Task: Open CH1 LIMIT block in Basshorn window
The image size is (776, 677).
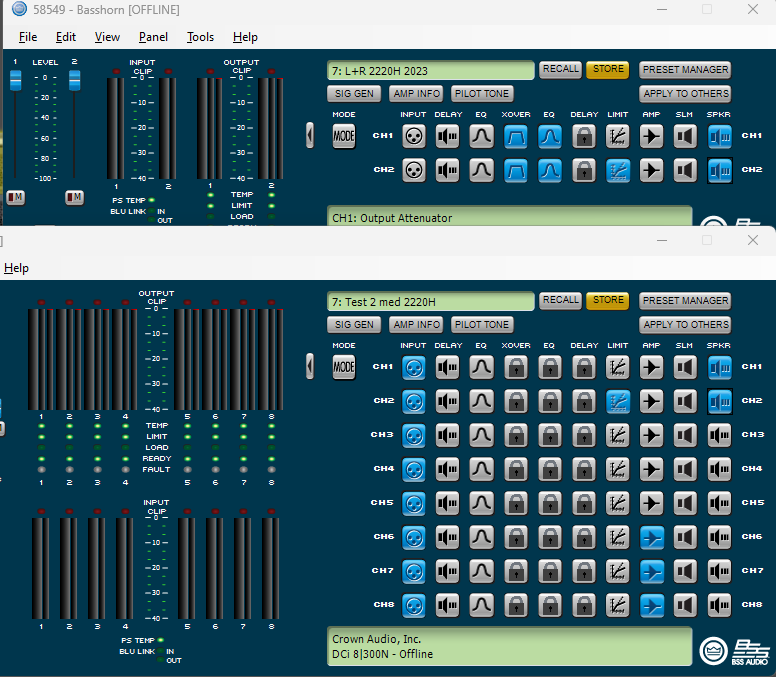Action: pyautogui.click(x=617, y=137)
